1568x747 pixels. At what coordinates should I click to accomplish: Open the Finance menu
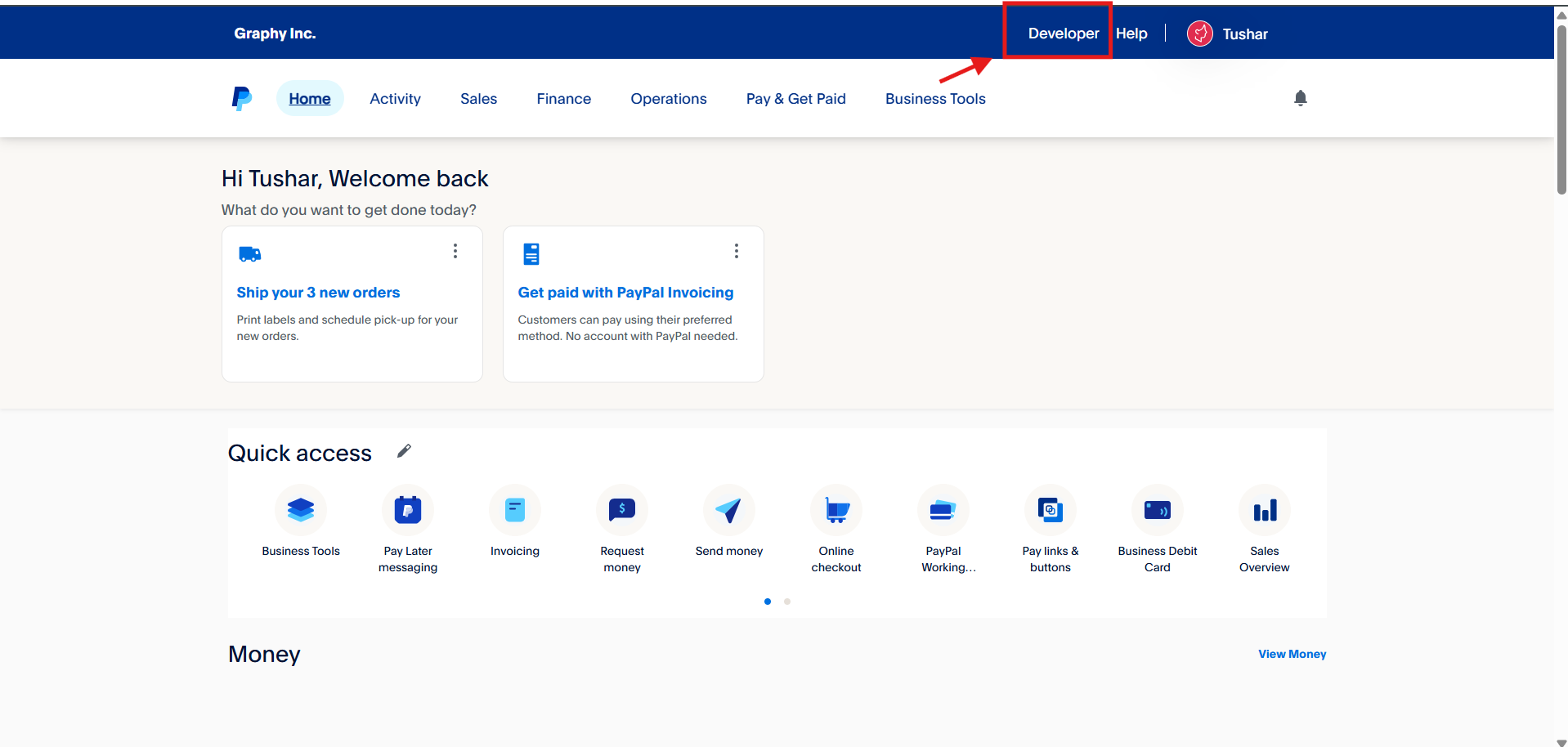(x=563, y=99)
